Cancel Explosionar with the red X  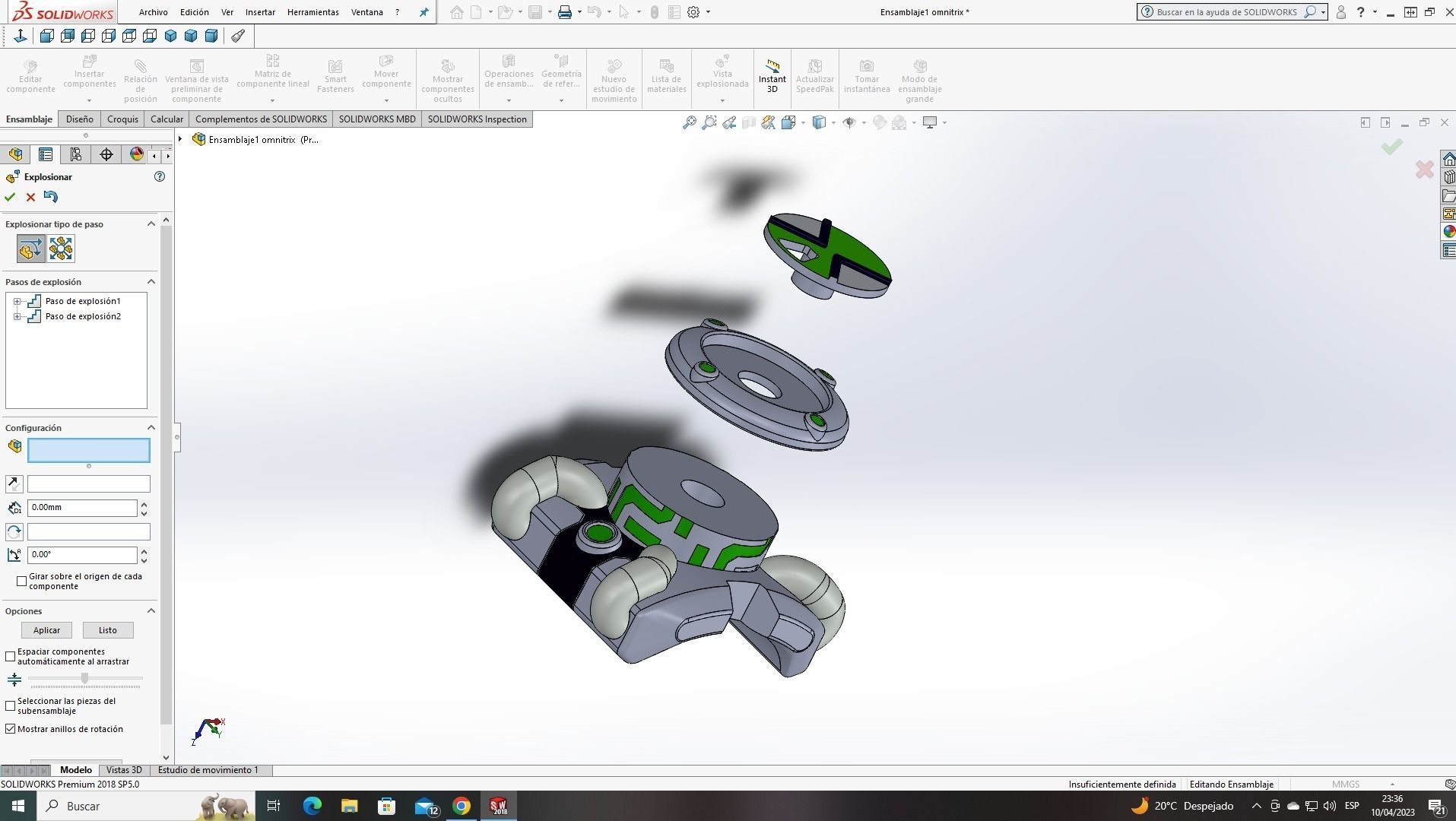click(x=30, y=197)
